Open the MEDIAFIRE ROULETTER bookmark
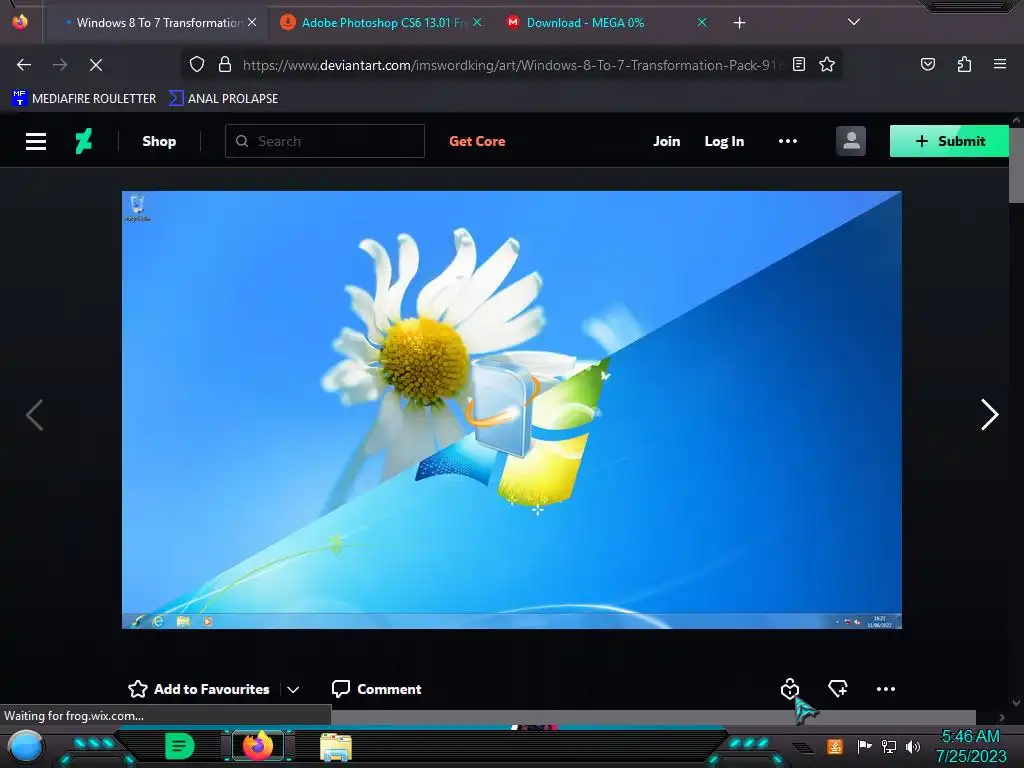 84,99
